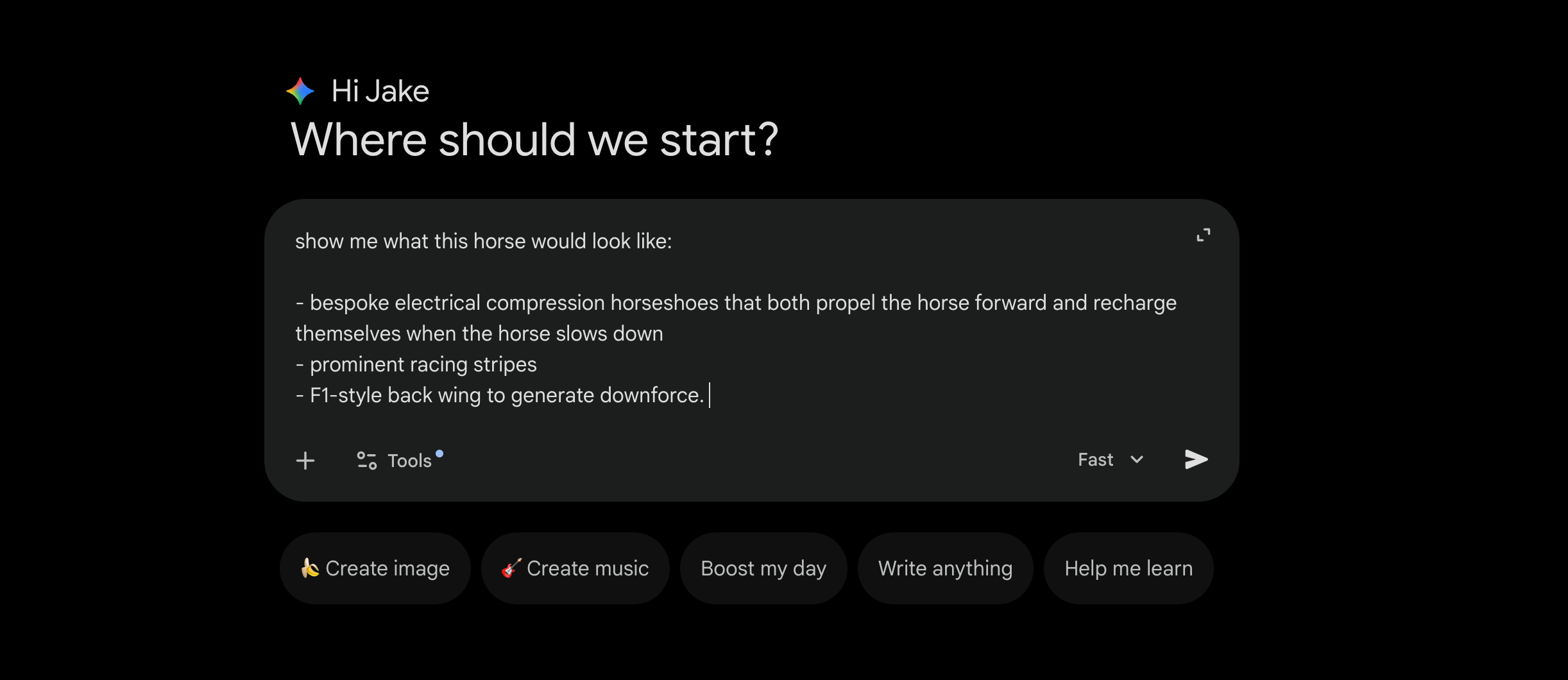
Task: Click at the end of the downforce line
Action: pyautogui.click(x=707, y=395)
